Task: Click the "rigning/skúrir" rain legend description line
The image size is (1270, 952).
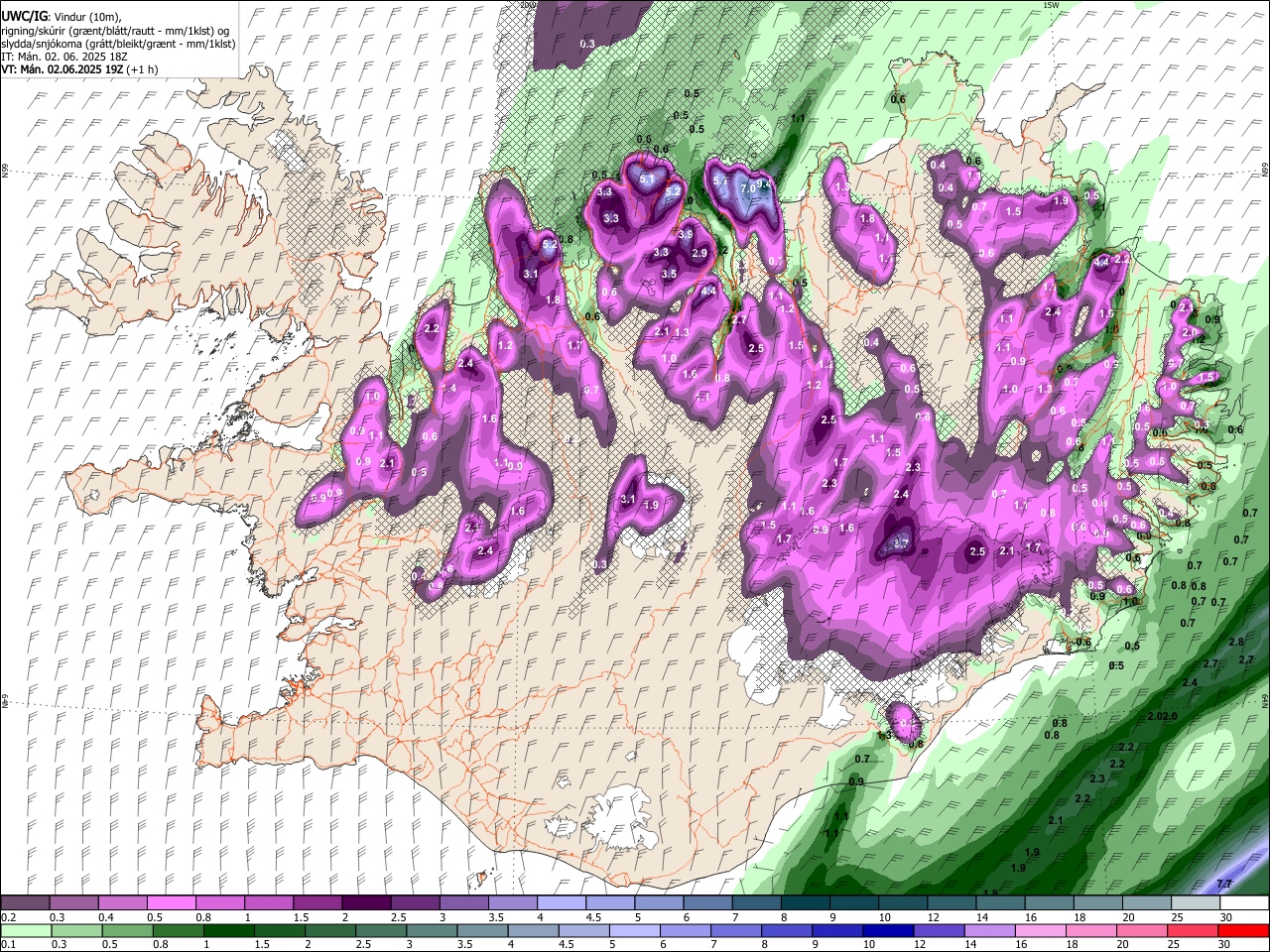Action: click(115, 31)
